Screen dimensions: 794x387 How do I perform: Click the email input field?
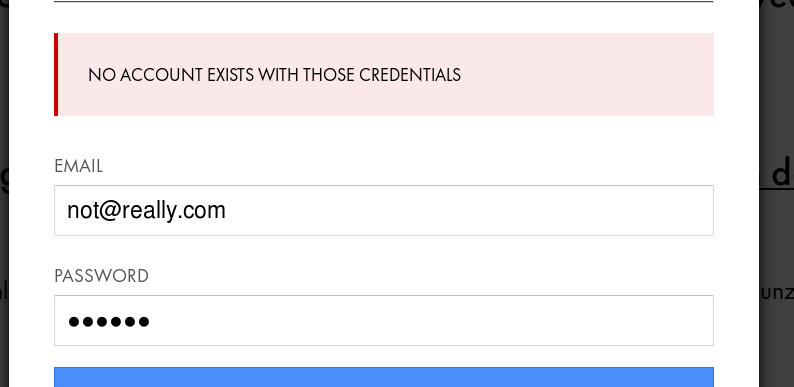click(x=384, y=210)
